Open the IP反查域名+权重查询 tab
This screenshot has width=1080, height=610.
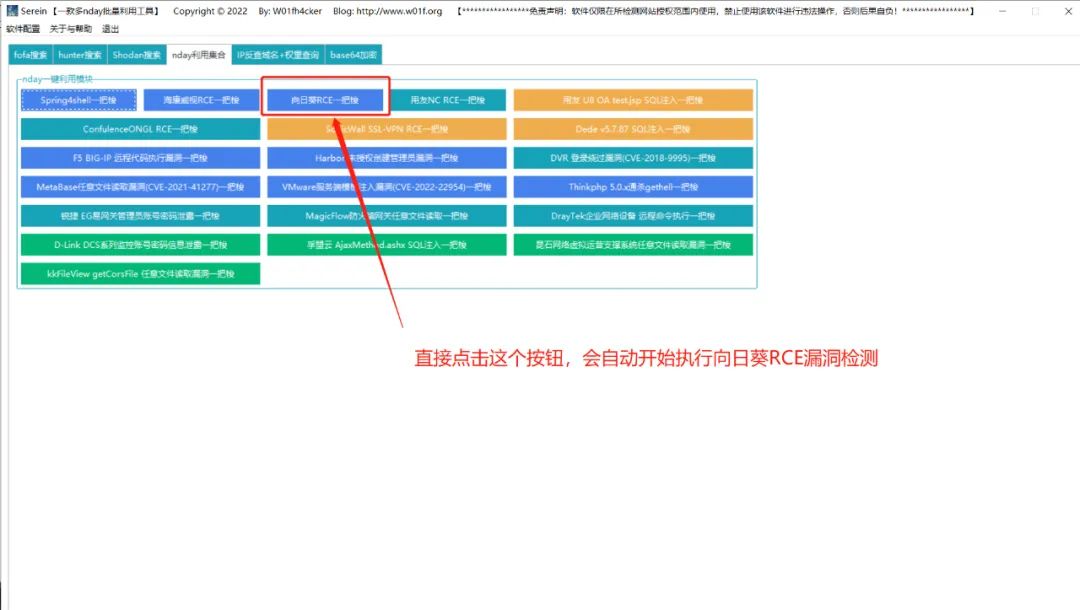(278, 55)
